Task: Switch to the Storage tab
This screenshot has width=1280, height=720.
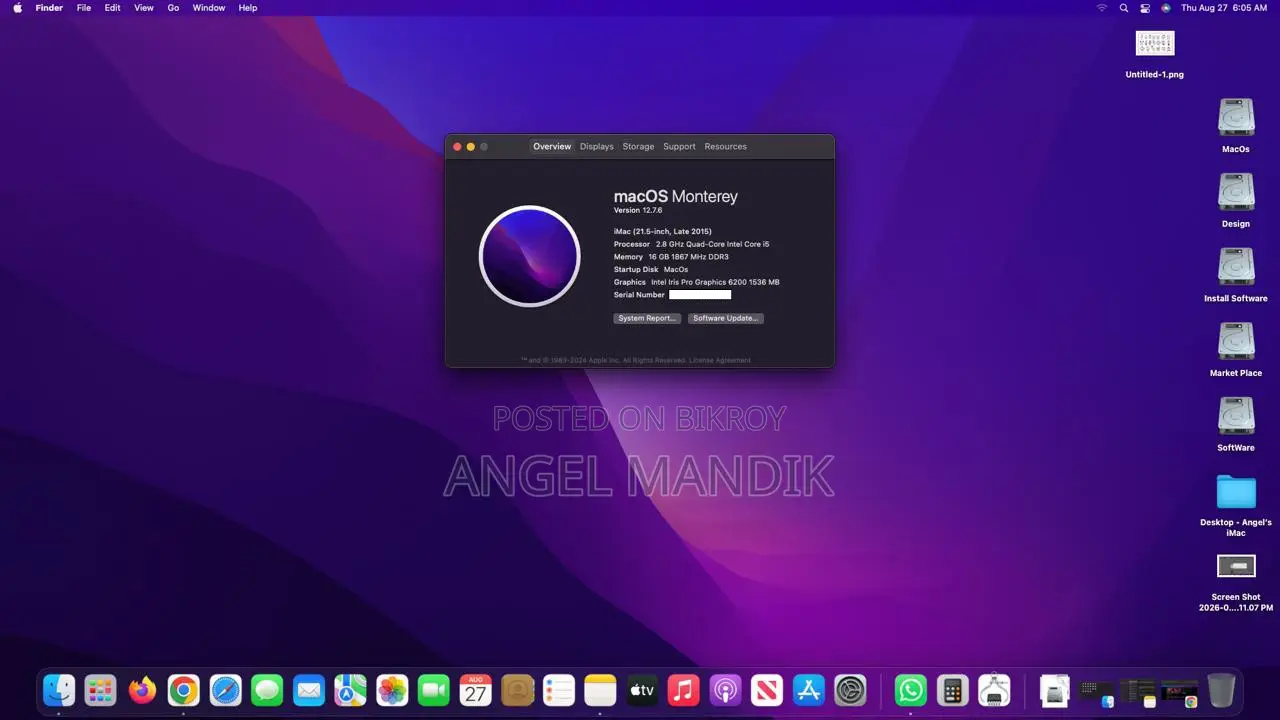Action: (x=638, y=146)
